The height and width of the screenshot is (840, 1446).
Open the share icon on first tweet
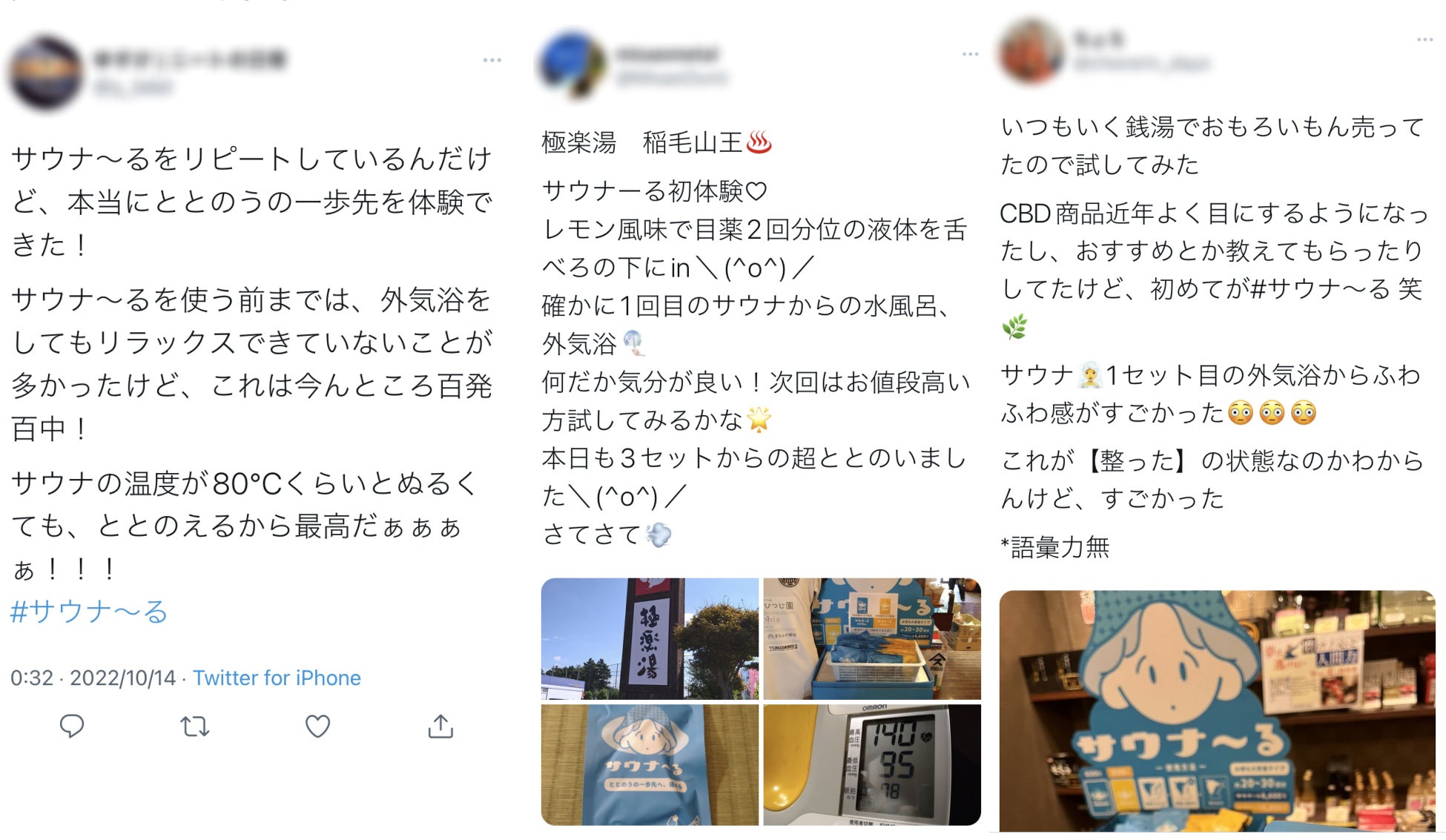tap(440, 727)
